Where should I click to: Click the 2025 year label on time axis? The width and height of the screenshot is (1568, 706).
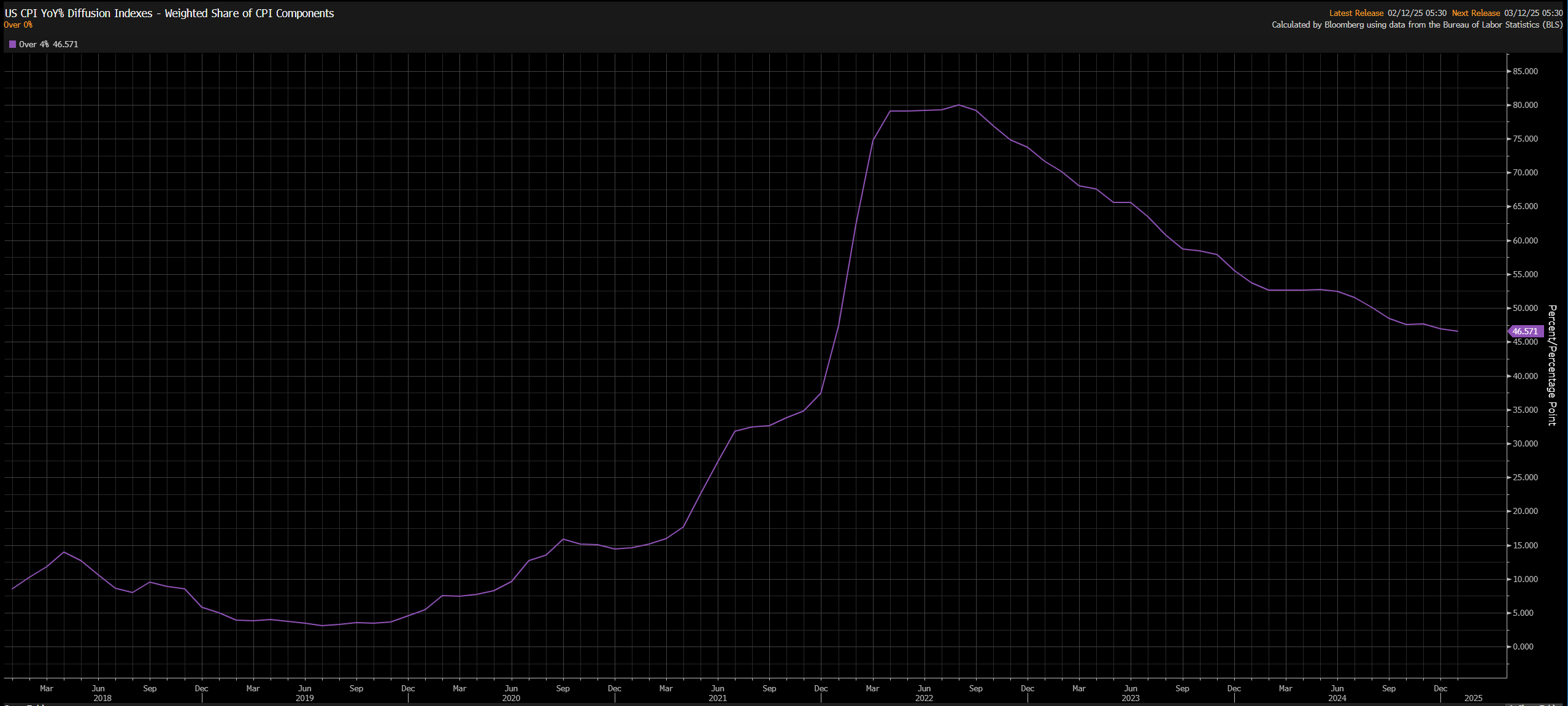coord(1474,698)
